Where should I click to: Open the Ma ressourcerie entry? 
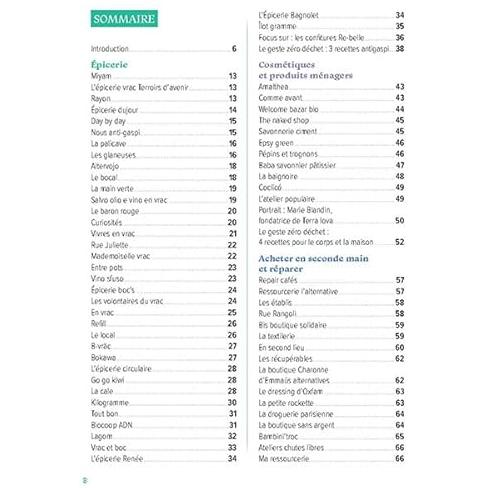331,459
